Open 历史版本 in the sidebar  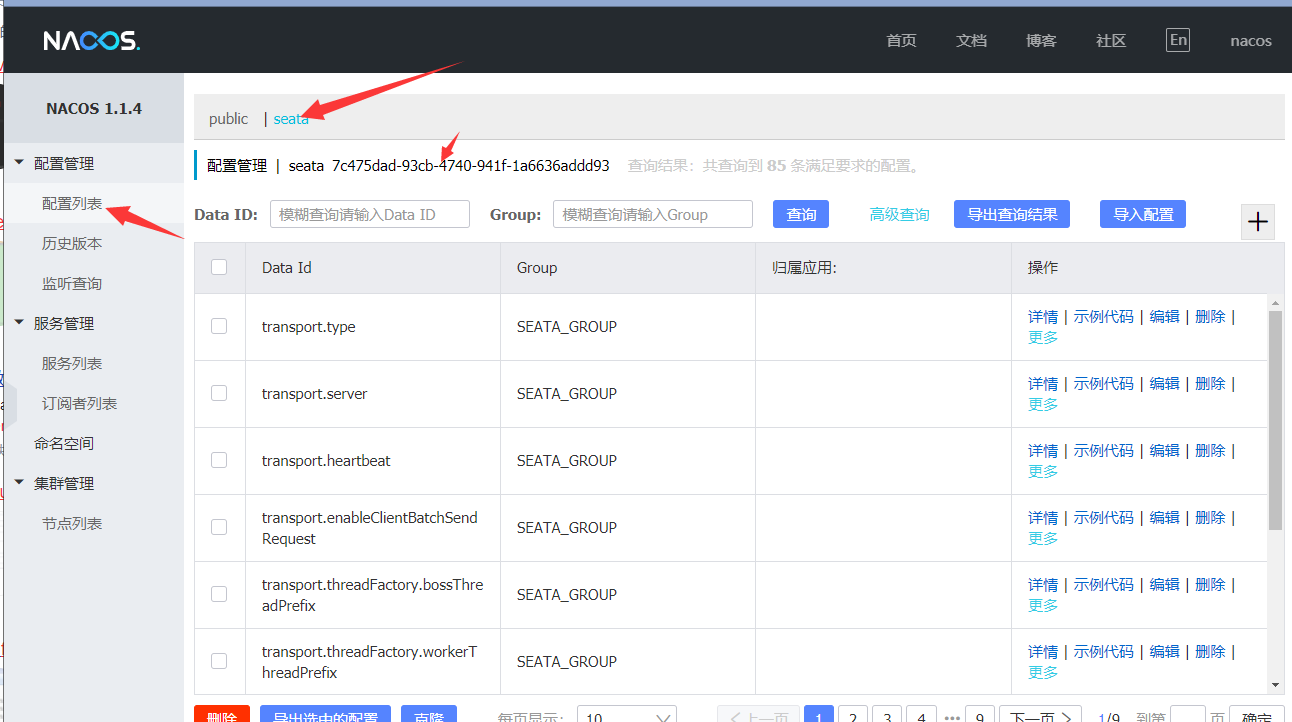(72, 243)
